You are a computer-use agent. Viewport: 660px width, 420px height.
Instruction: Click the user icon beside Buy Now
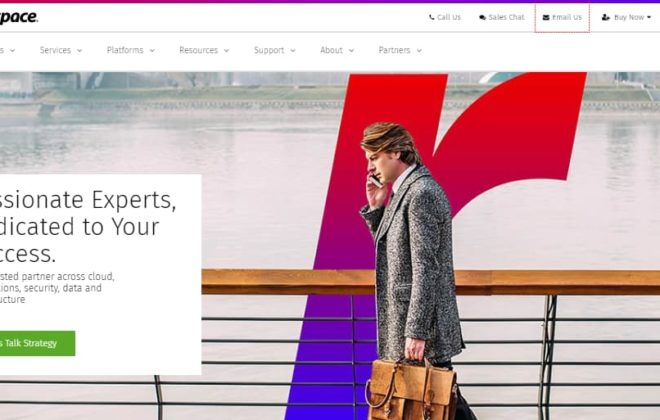[606, 17]
